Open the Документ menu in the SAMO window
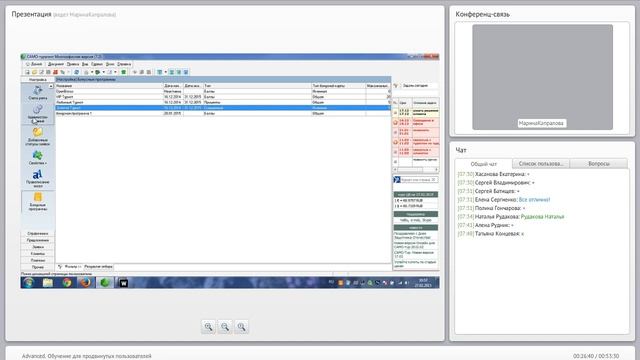 pos(56,64)
